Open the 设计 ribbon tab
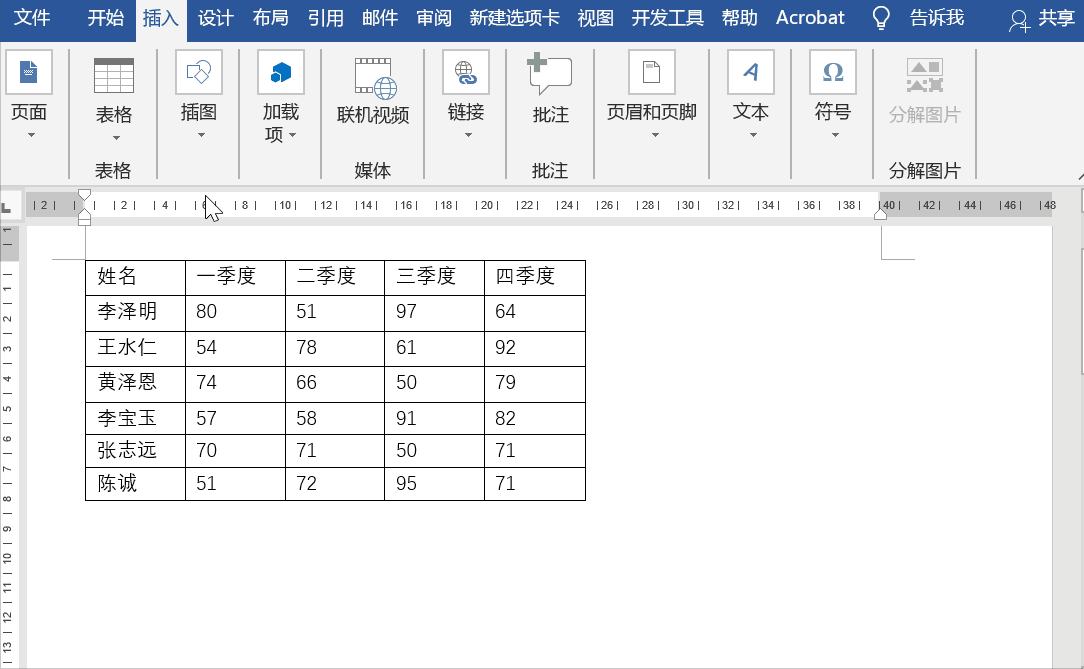 tap(215, 18)
